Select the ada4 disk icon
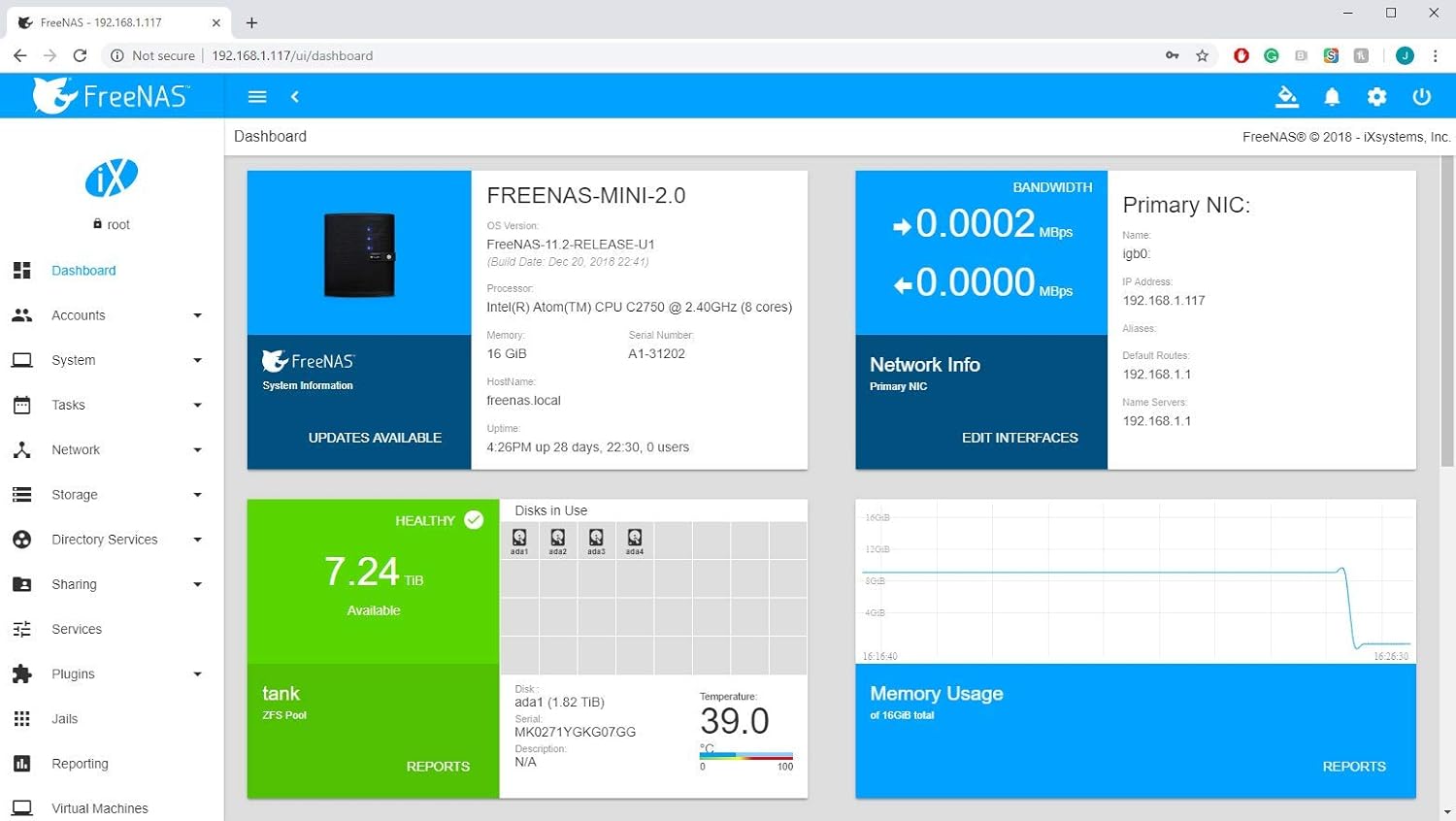Image resolution: width=1456 pixels, height=821 pixels. (x=634, y=541)
